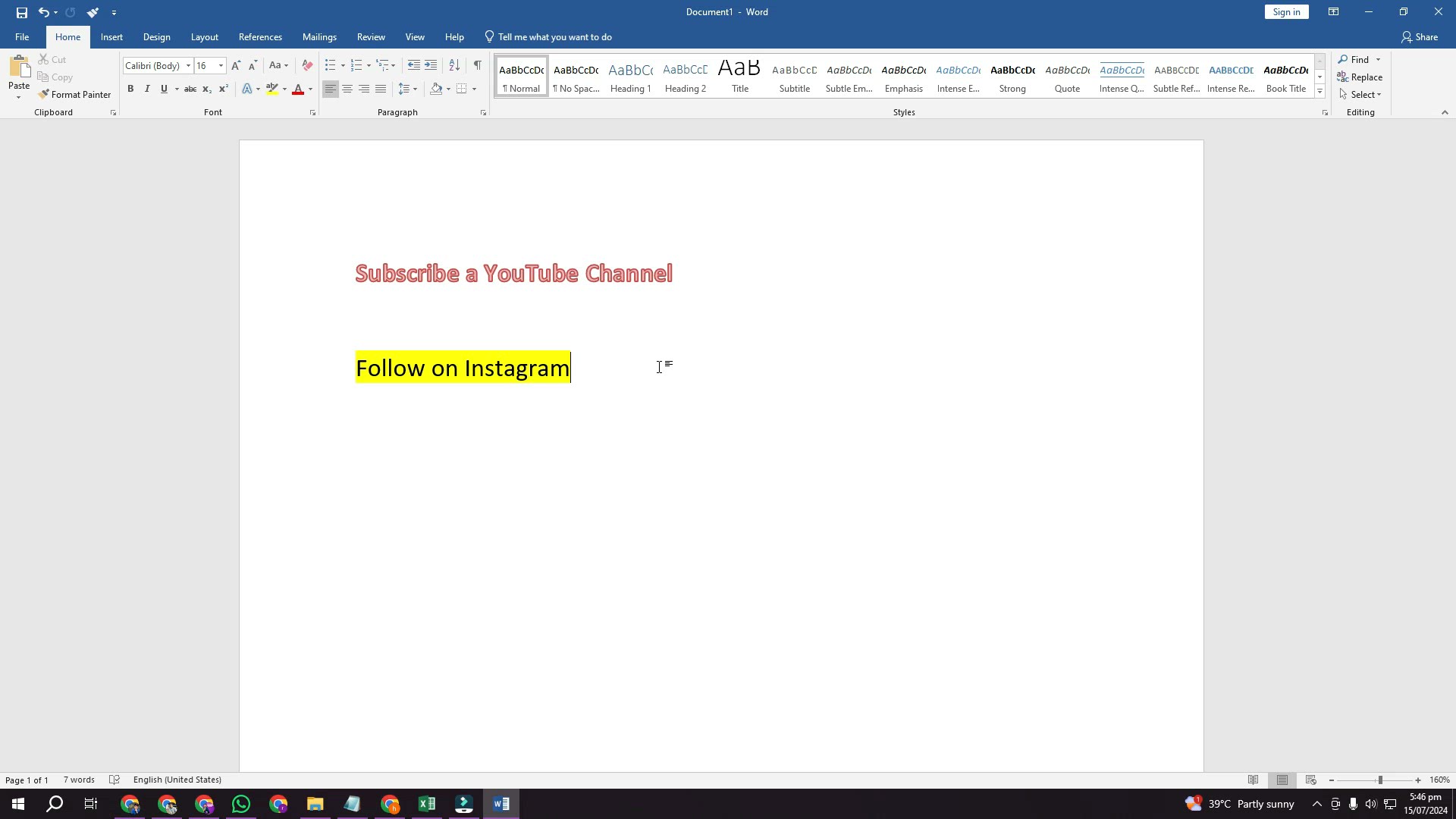1456x819 pixels.
Task: Apply superscript formatting
Action: tap(224, 89)
